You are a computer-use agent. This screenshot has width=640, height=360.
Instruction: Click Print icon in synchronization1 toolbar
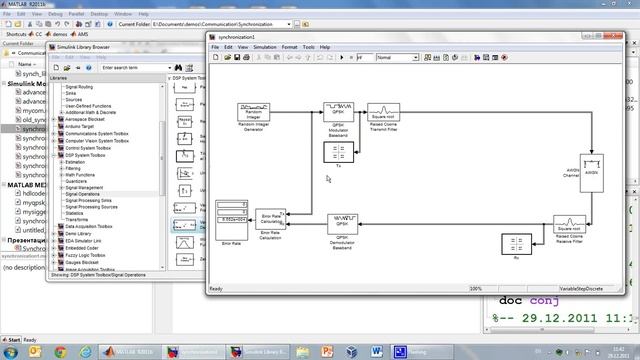pyautogui.click(x=246, y=58)
